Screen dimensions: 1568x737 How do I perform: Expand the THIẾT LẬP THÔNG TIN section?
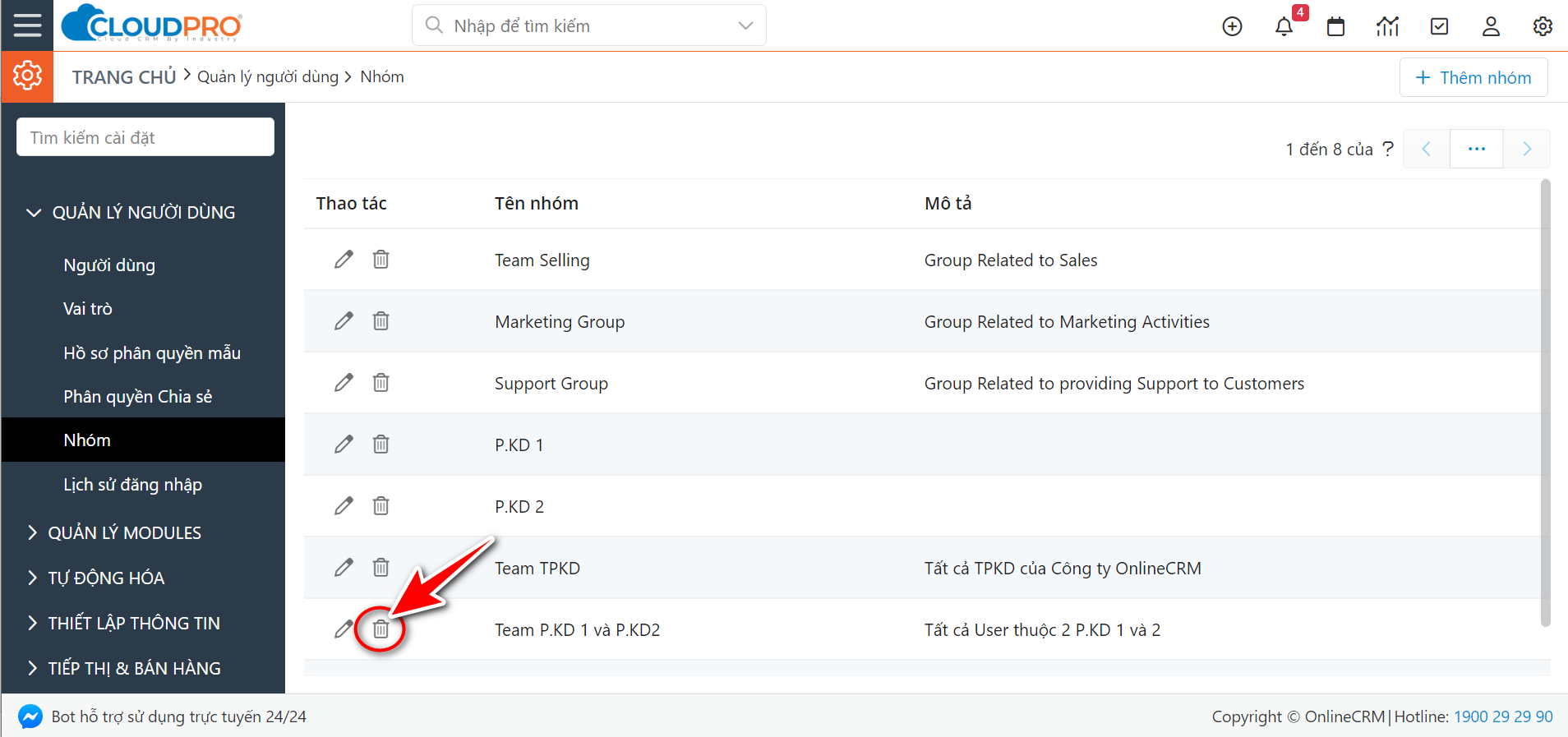click(x=32, y=623)
